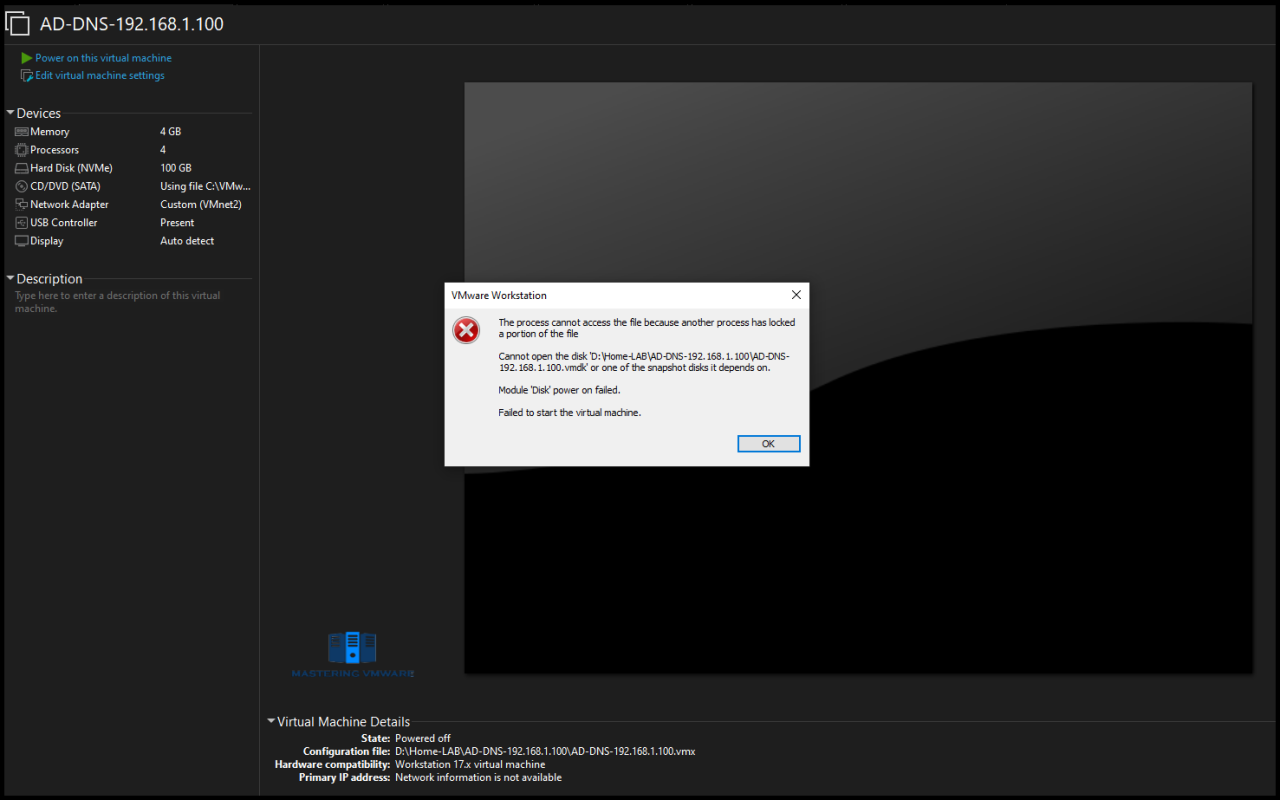
Task: Click the Auto detect display value
Action: coord(187,241)
